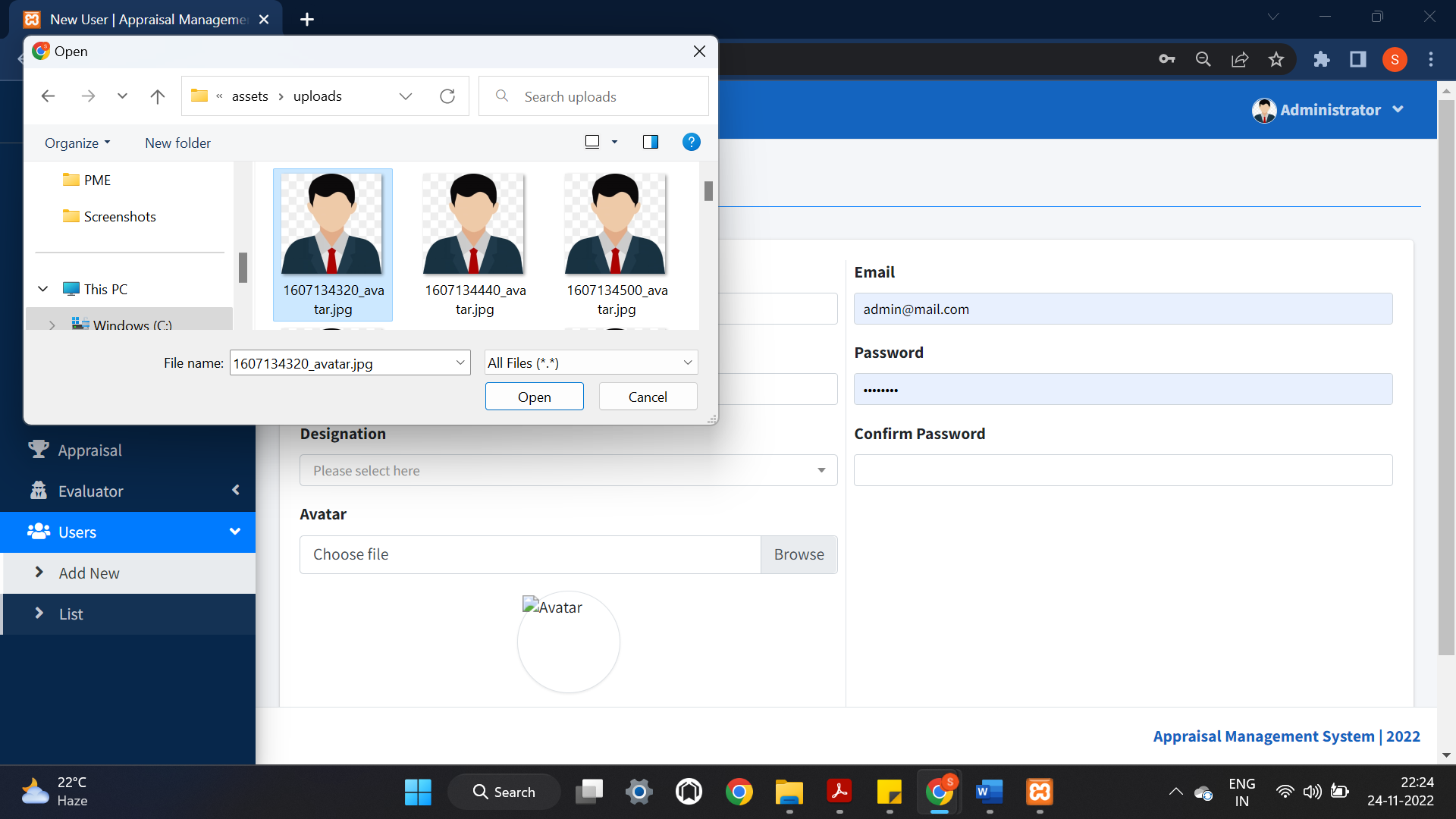Click the back arrow in the Open dialog
This screenshot has width=1456, height=819.
[x=48, y=96]
